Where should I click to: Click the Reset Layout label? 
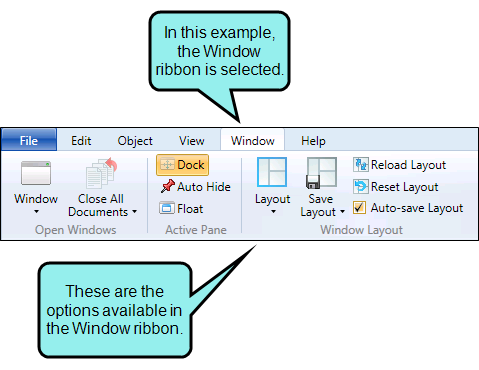(x=405, y=187)
